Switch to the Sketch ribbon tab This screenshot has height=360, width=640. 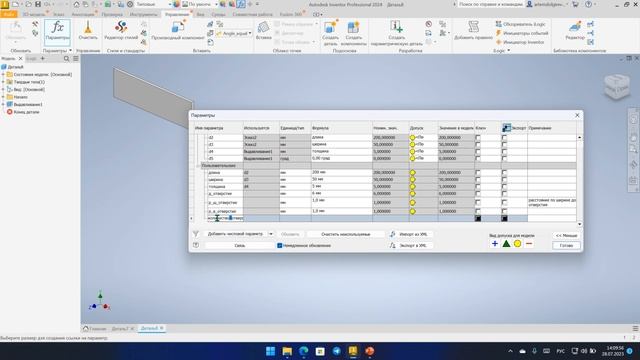(x=58, y=14)
